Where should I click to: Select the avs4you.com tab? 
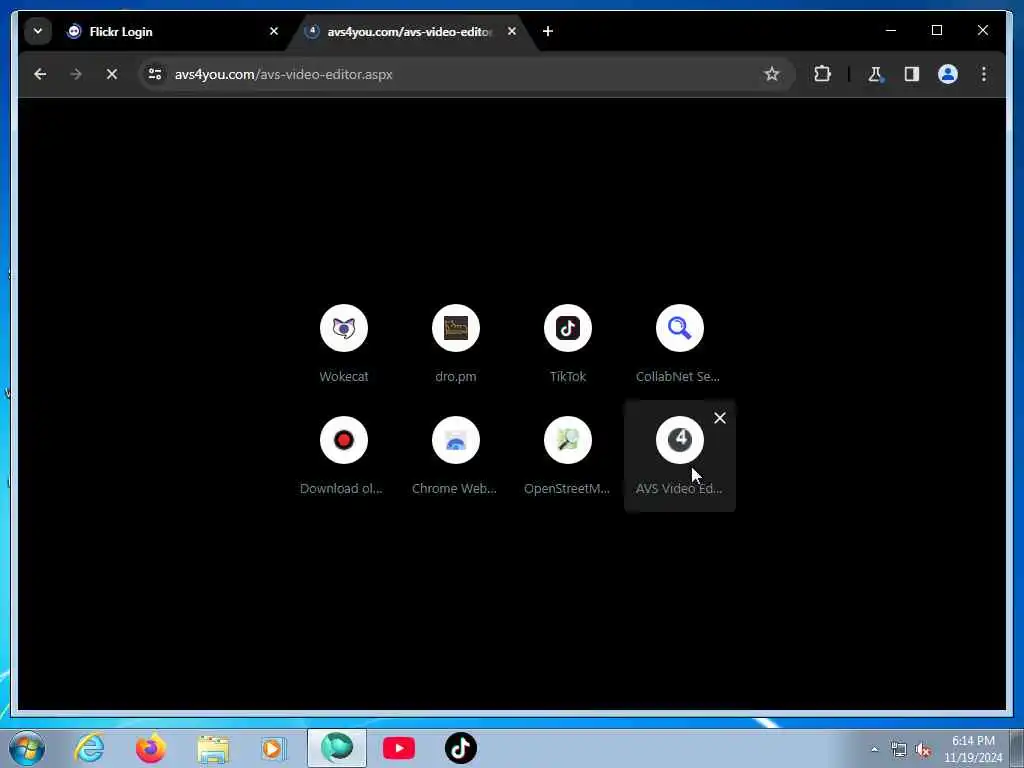point(410,31)
